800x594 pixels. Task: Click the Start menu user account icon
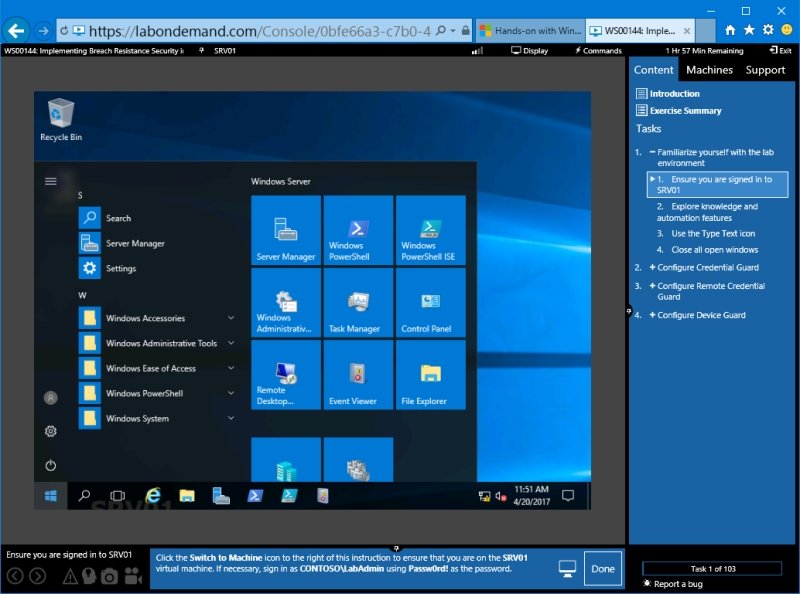(51, 398)
